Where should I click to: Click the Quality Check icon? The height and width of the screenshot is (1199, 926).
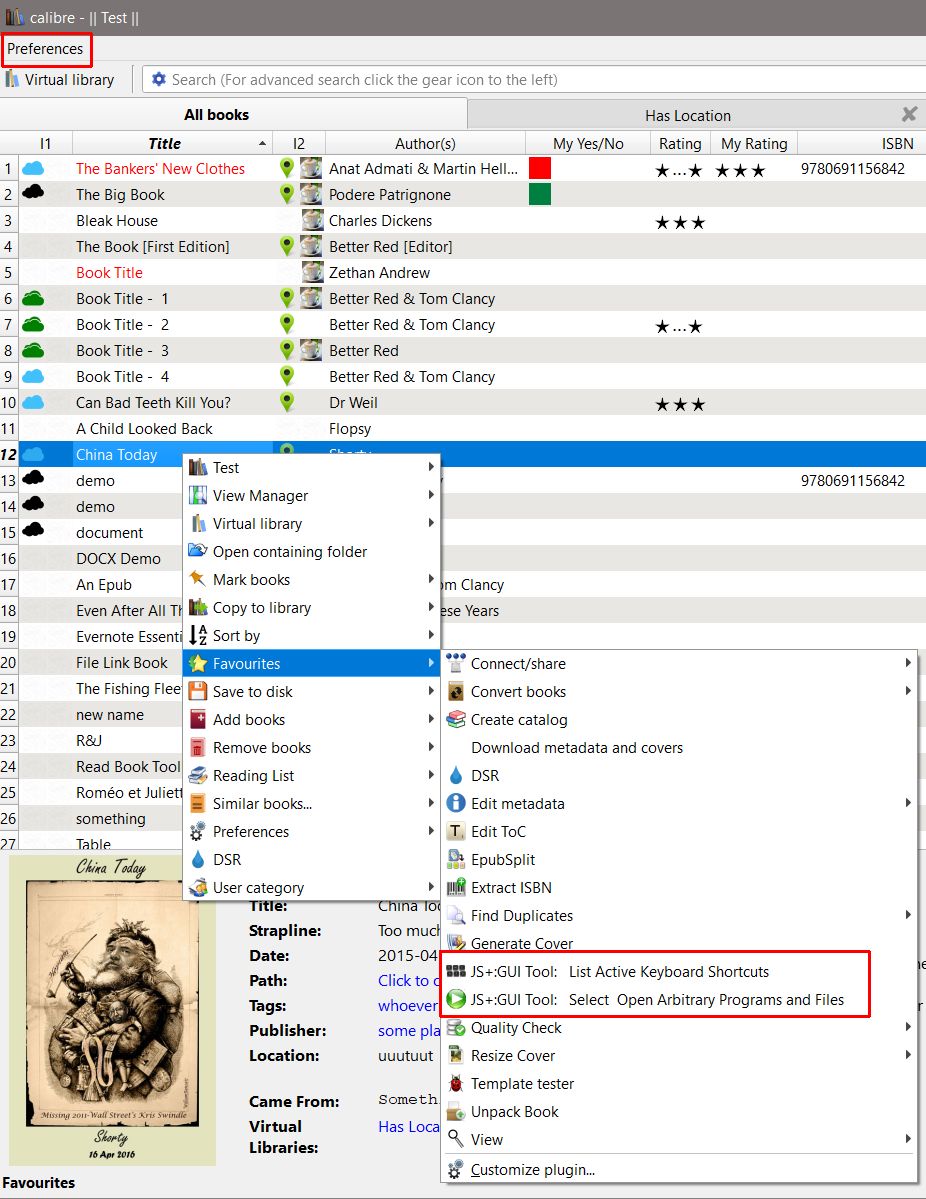coord(456,1028)
